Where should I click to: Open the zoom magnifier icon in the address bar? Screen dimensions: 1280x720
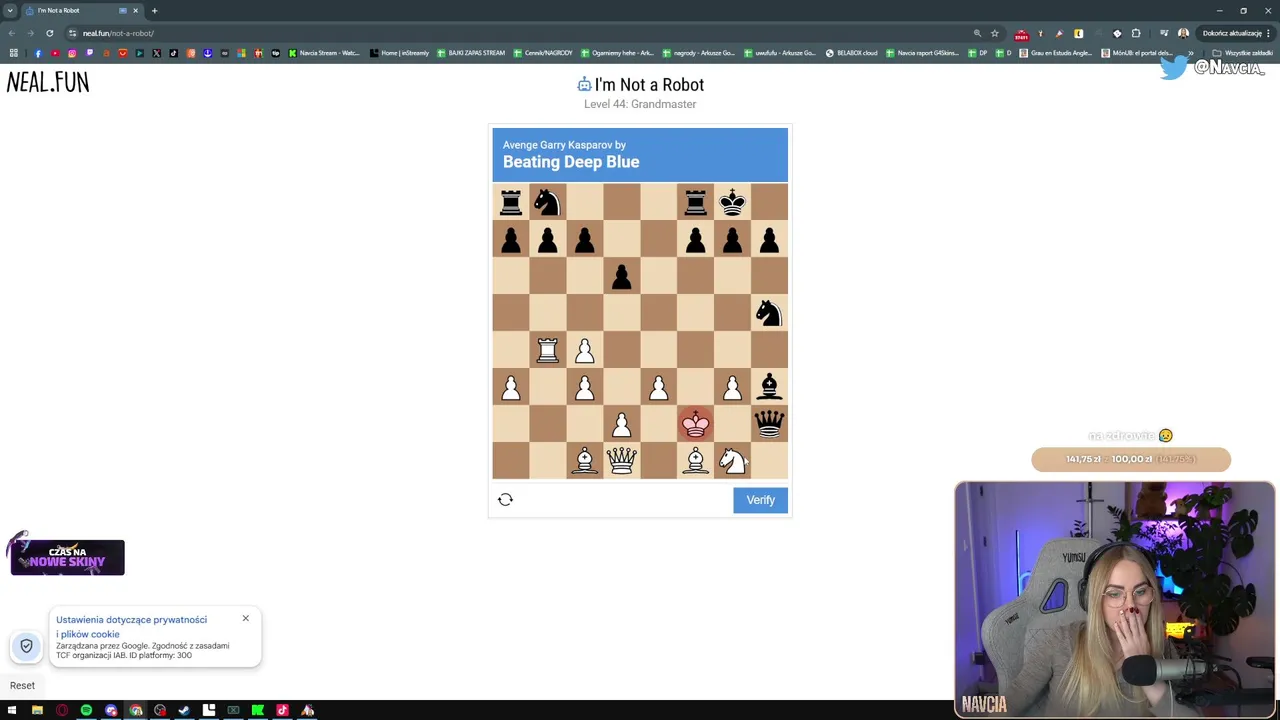point(977,33)
